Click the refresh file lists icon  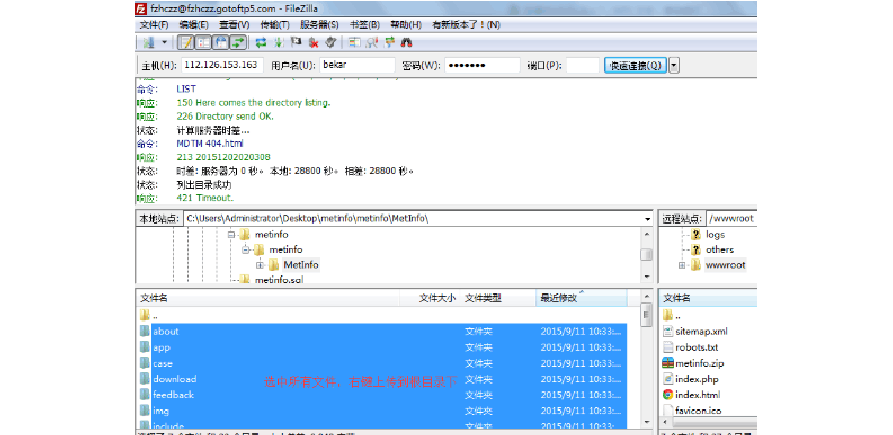point(261,43)
